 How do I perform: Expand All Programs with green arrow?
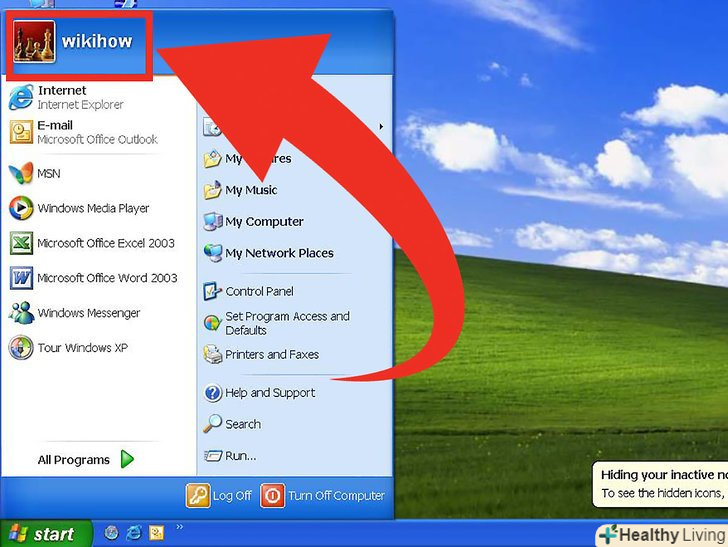click(127, 459)
